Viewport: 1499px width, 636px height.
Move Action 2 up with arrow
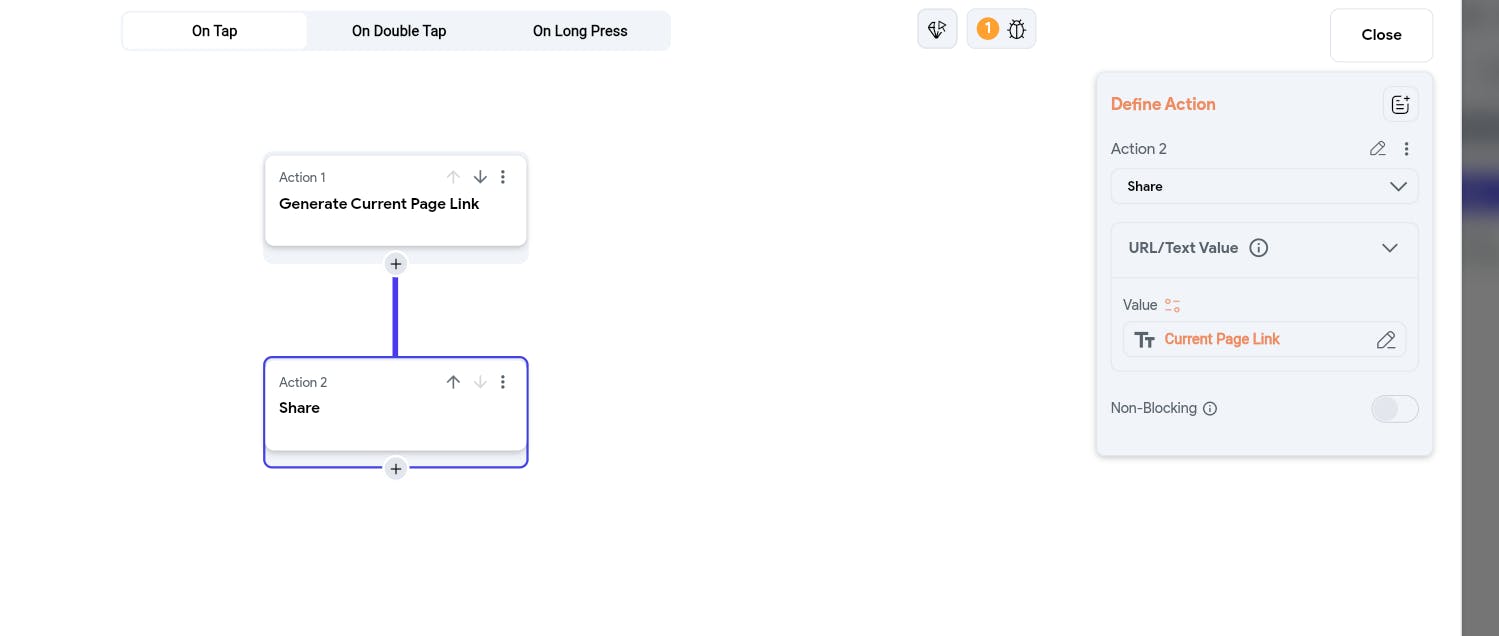coord(453,382)
